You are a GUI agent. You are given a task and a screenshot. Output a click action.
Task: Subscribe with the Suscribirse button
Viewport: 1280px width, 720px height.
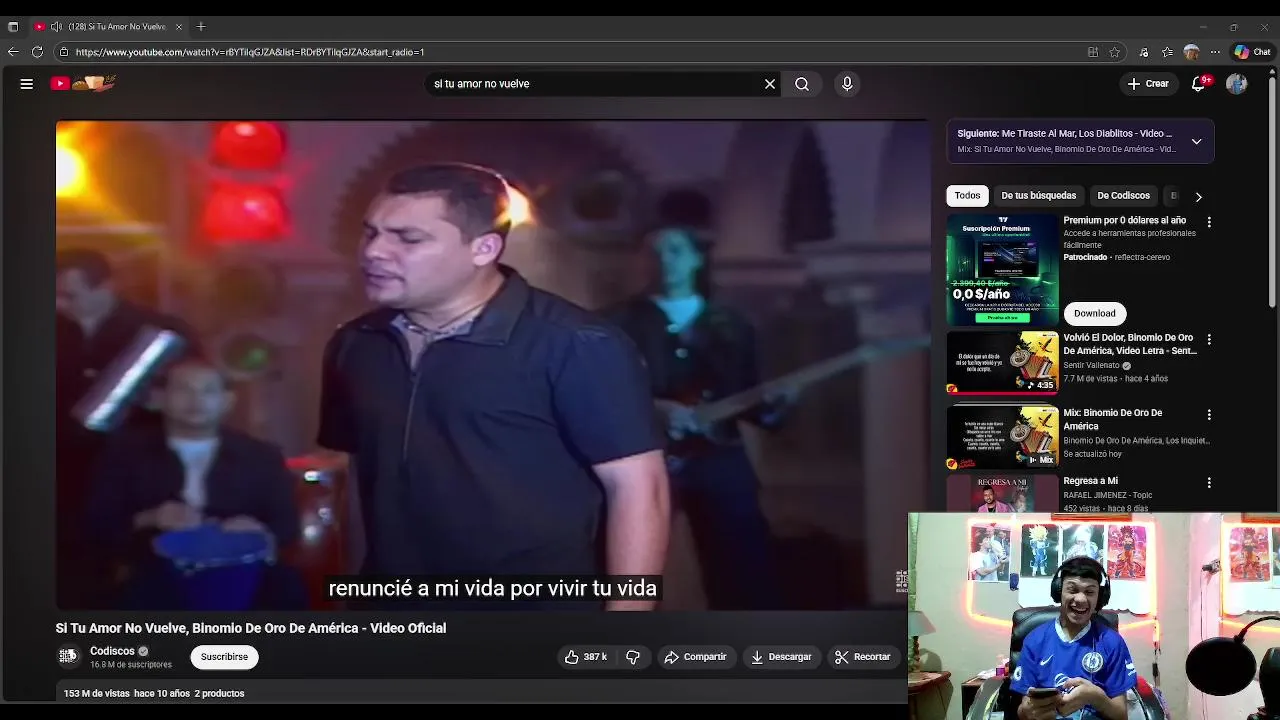[x=224, y=657]
